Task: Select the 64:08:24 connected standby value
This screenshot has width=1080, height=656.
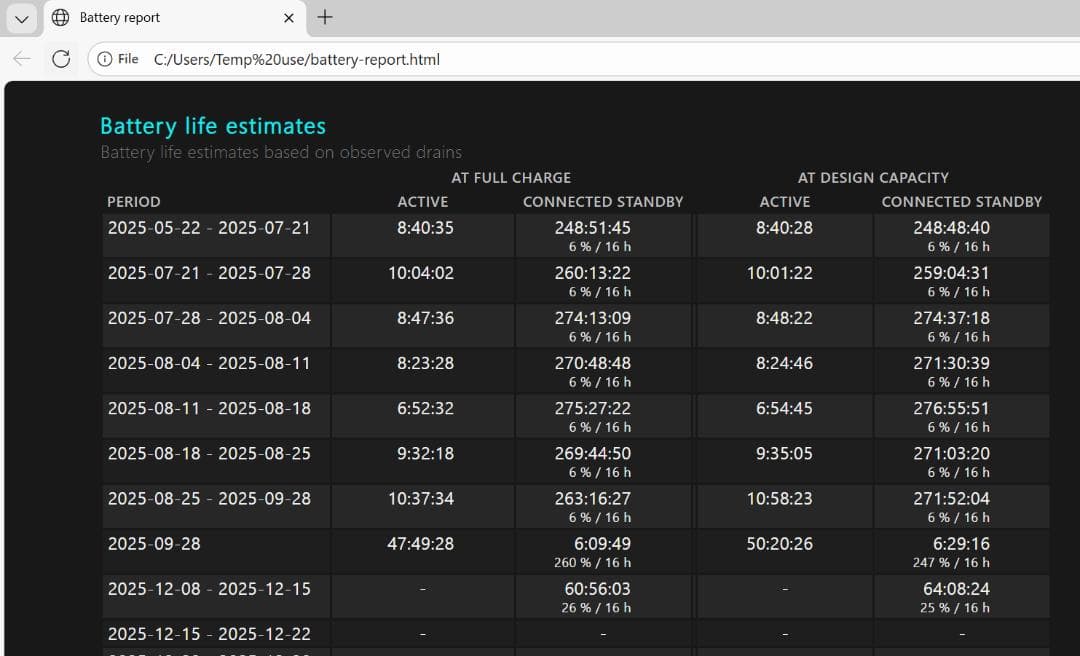Action: tap(956, 589)
